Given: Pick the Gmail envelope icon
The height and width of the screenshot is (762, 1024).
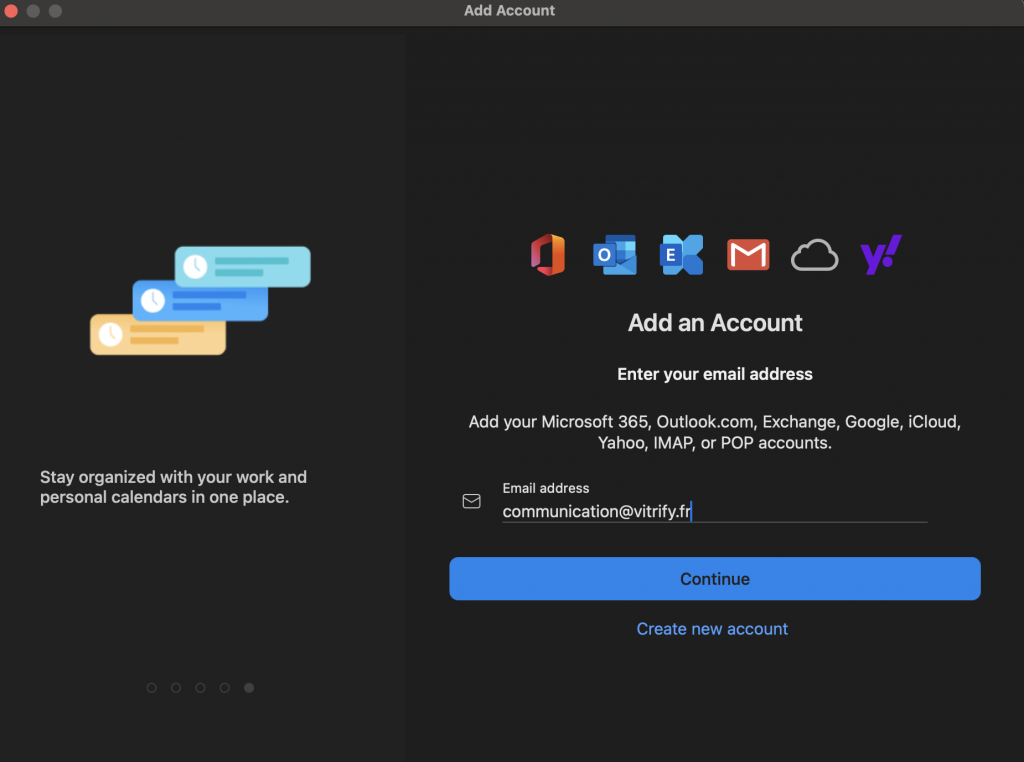Looking at the screenshot, I should coord(748,255).
